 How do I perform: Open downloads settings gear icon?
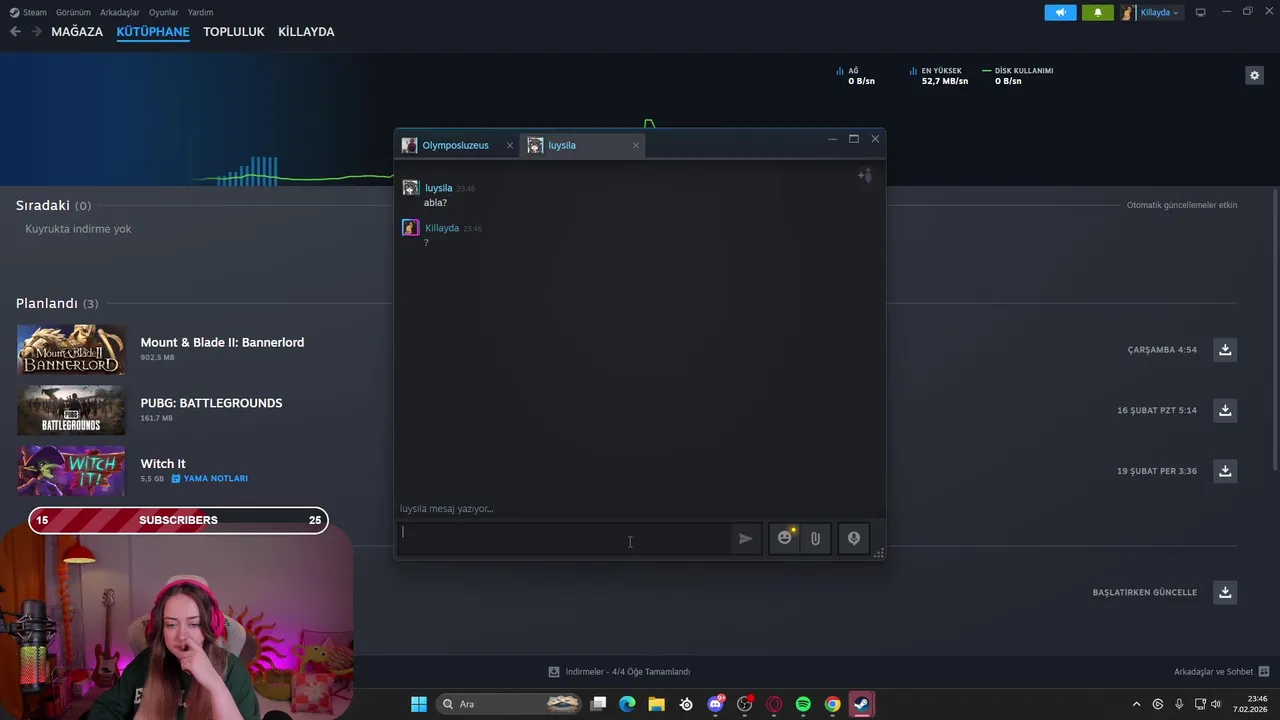1254,75
